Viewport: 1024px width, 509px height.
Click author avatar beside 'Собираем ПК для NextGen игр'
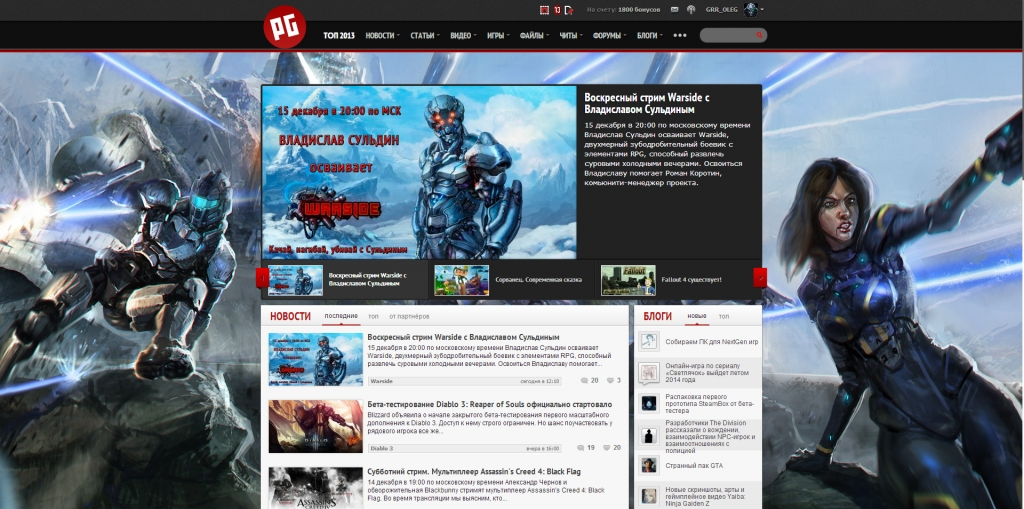pos(648,341)
